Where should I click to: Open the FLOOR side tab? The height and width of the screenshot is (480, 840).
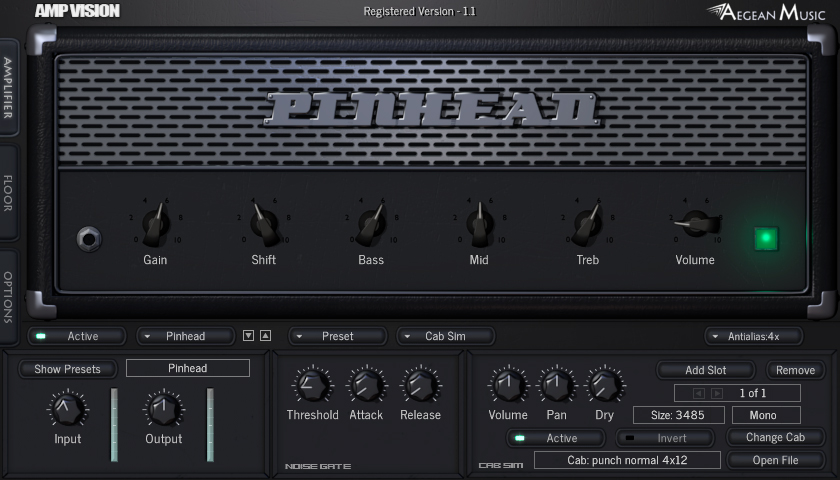pyautogui.click(x=8, y=192)
